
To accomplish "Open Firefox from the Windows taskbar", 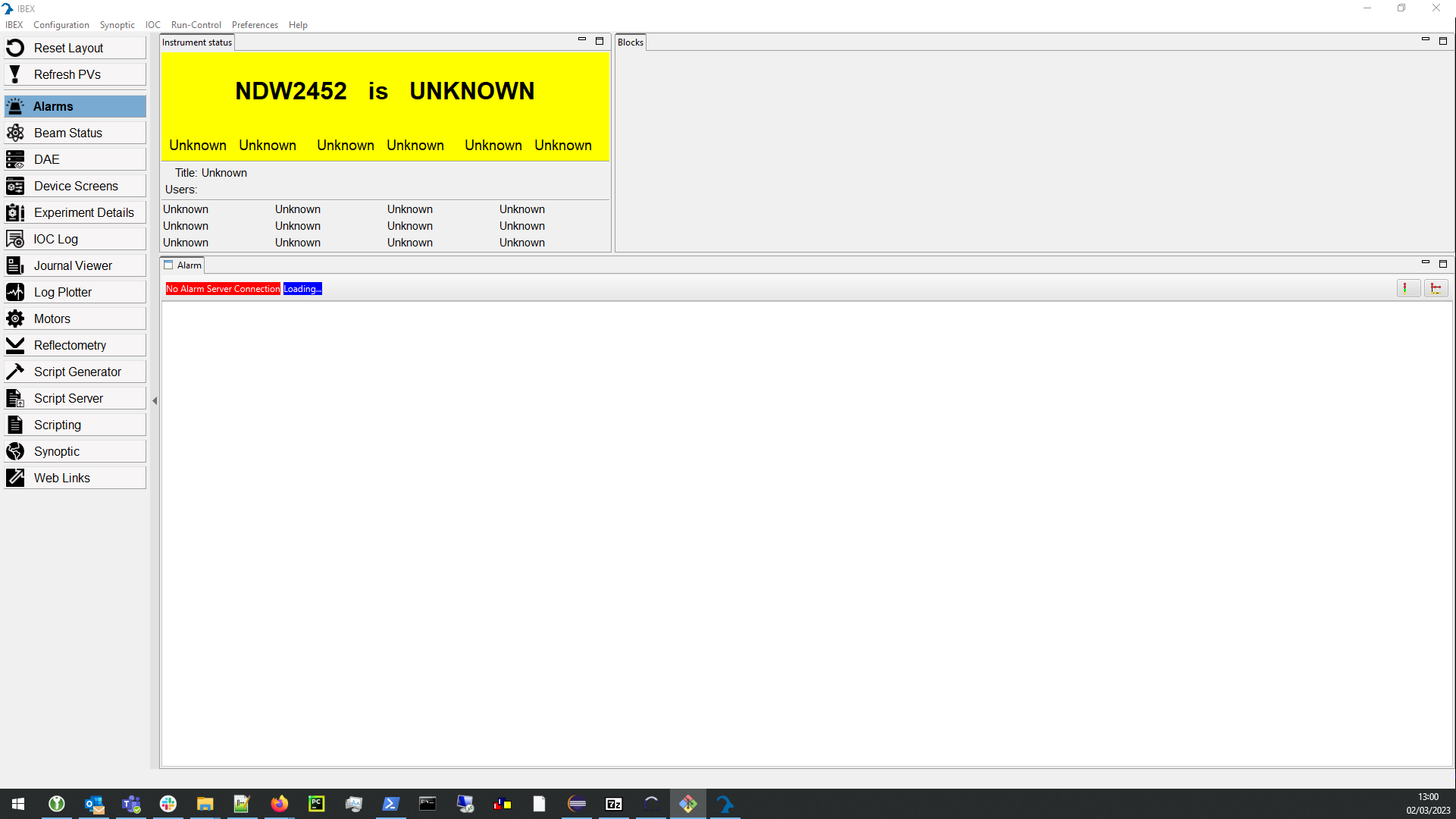I will pyautogui.click(x=280, y=804).
